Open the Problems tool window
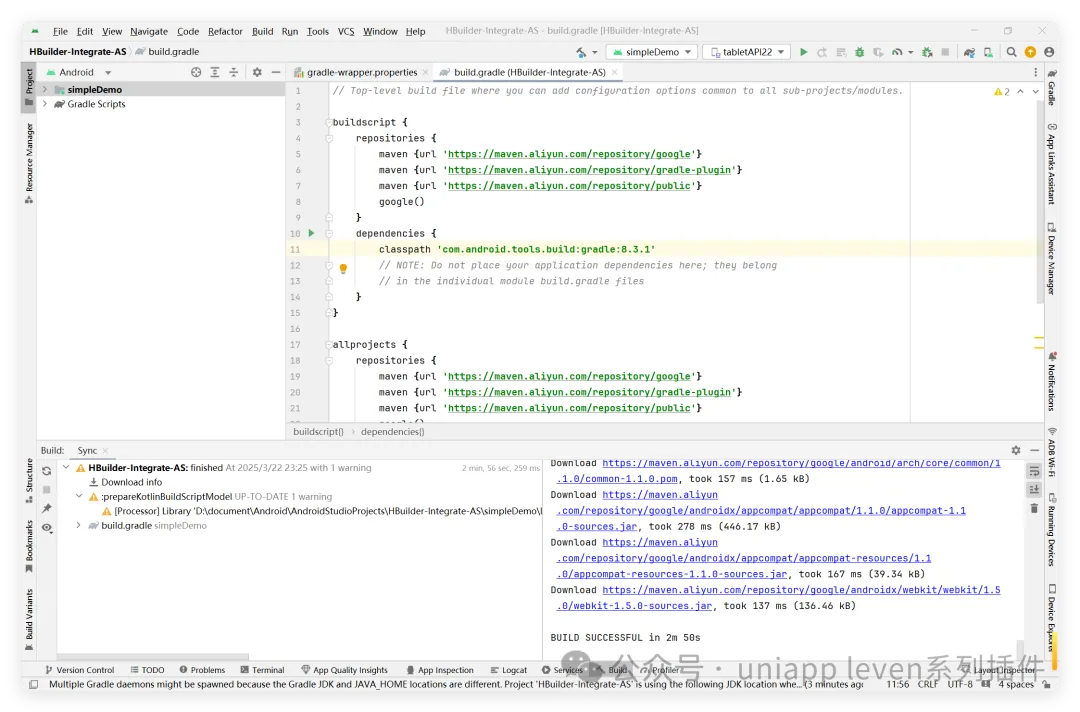 202,669
